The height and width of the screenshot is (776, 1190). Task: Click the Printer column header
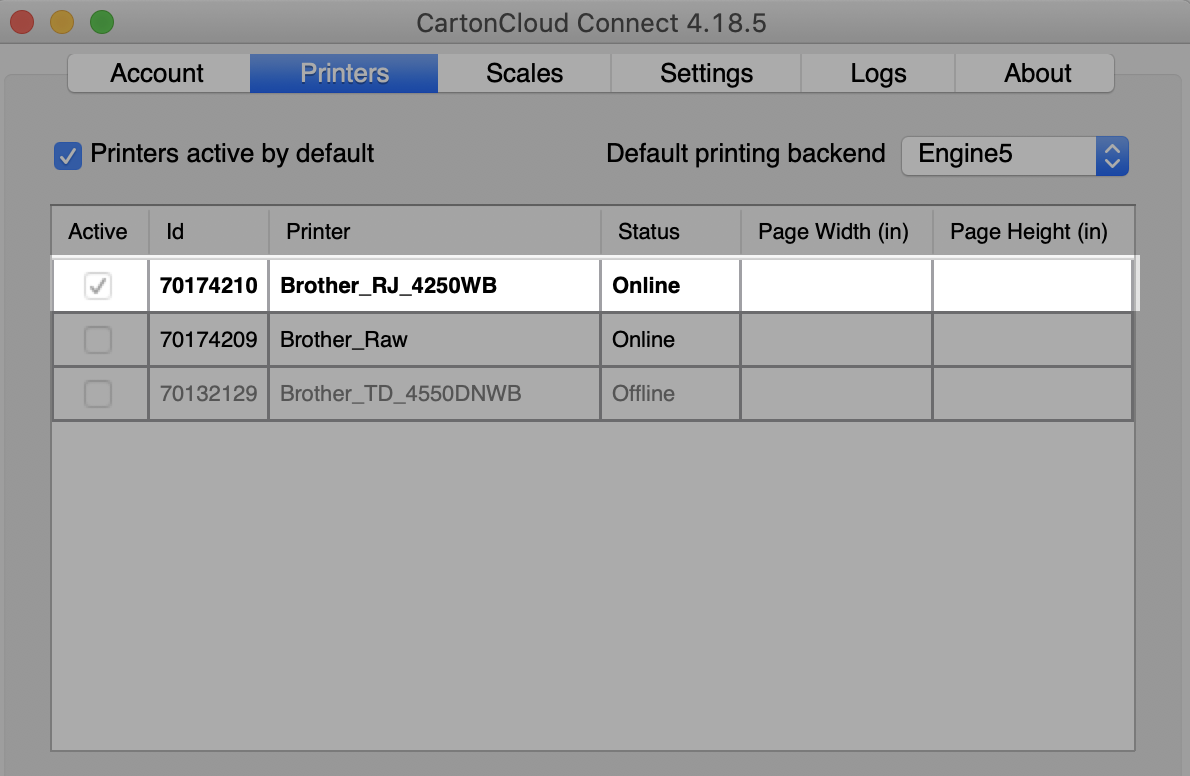318,231
